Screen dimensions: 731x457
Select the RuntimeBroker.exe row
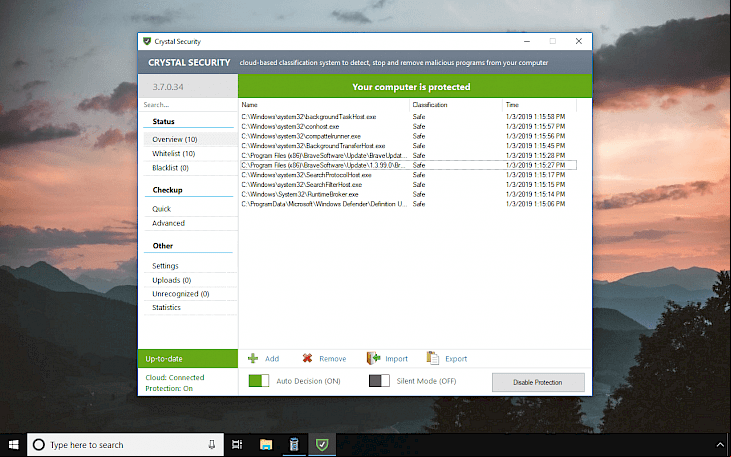pos(408,194)
